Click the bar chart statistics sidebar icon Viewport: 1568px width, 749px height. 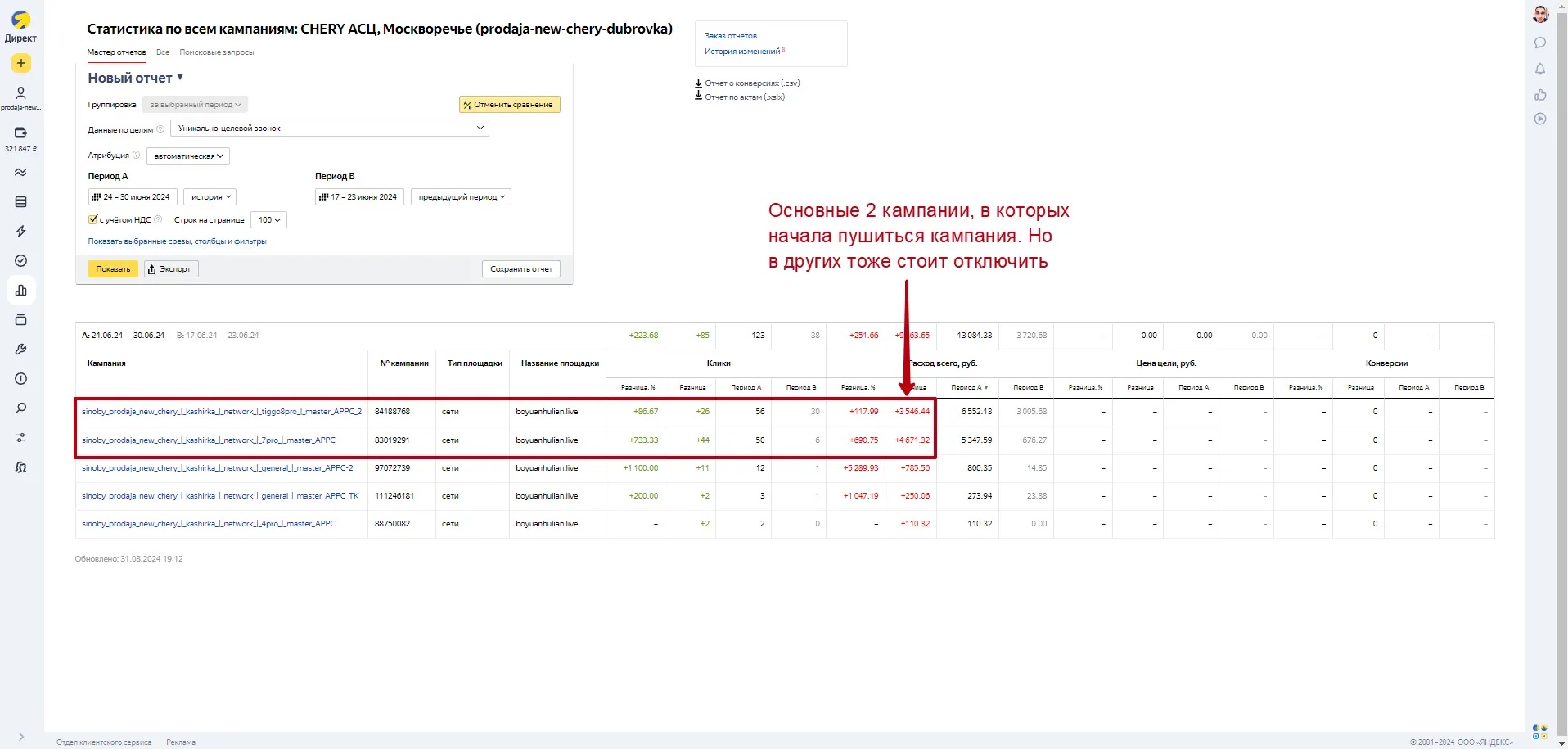(x=21, y=291)
